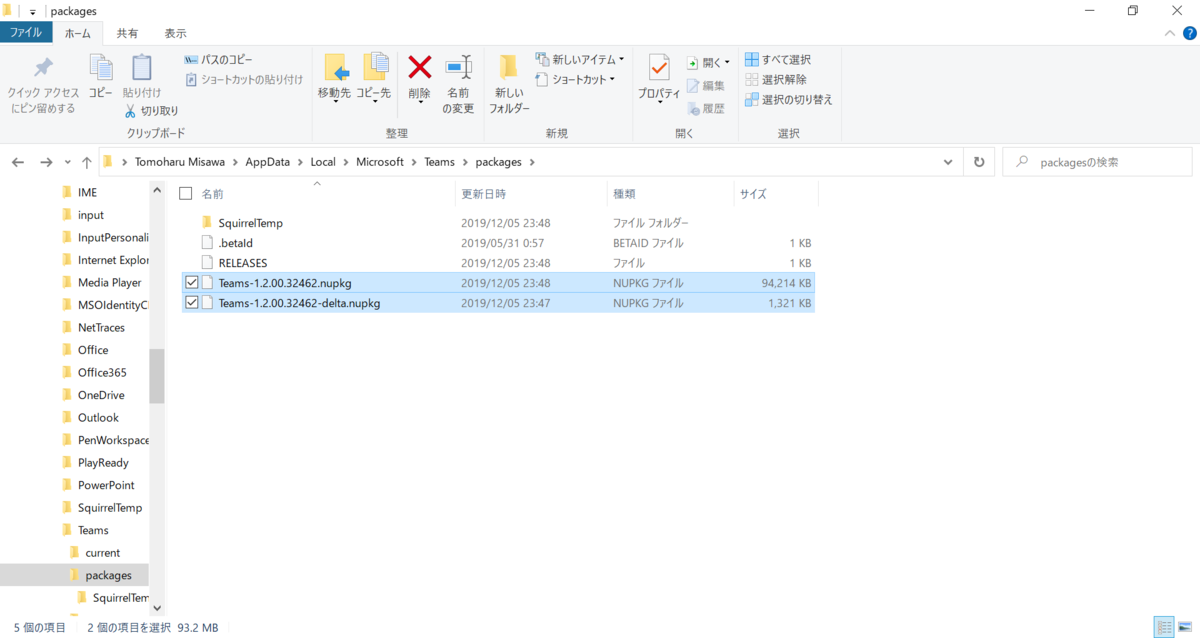
Task: Click History (履歴) in ribbon
Action: [706, 108]
